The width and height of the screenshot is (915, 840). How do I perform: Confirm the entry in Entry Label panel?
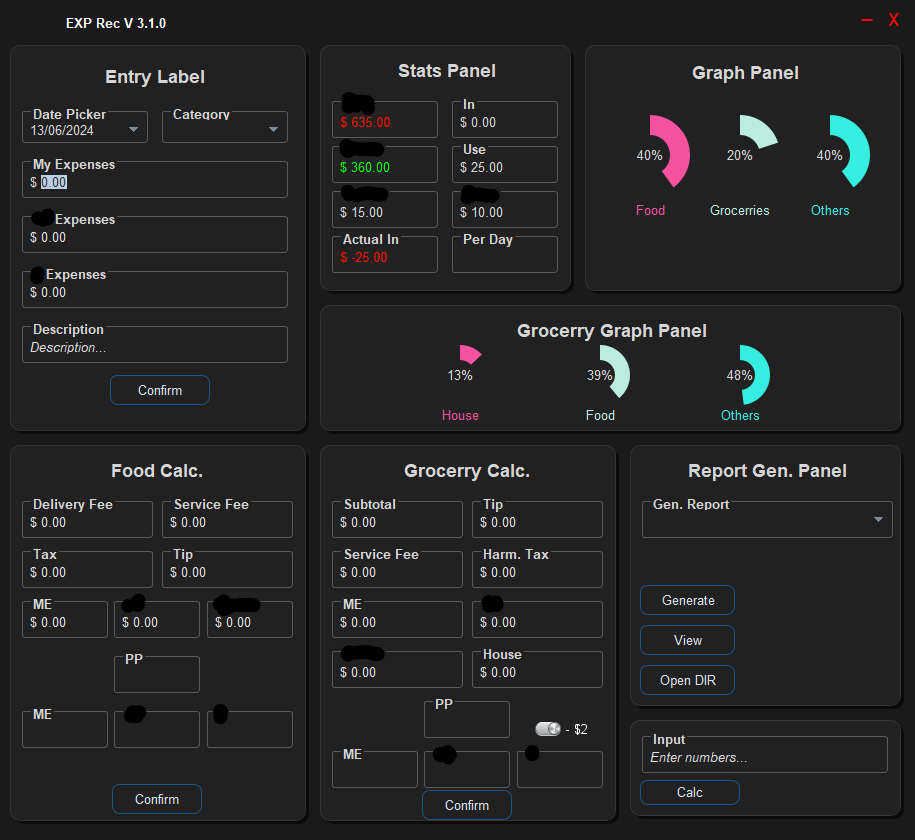(x=159, y=390)
